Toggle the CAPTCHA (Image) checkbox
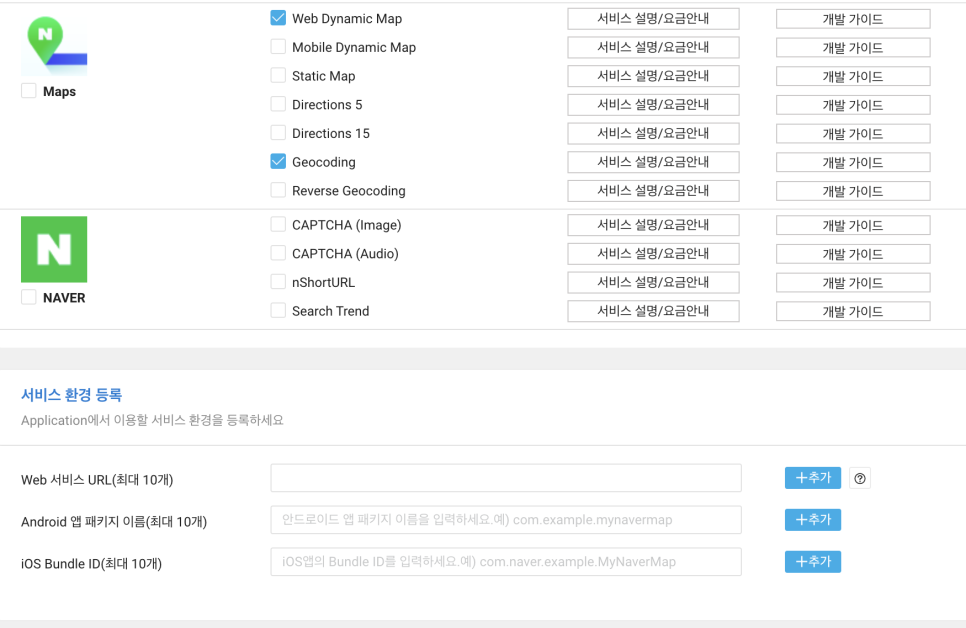The width and height of the screenshot is (966, 628). [278, 225]
